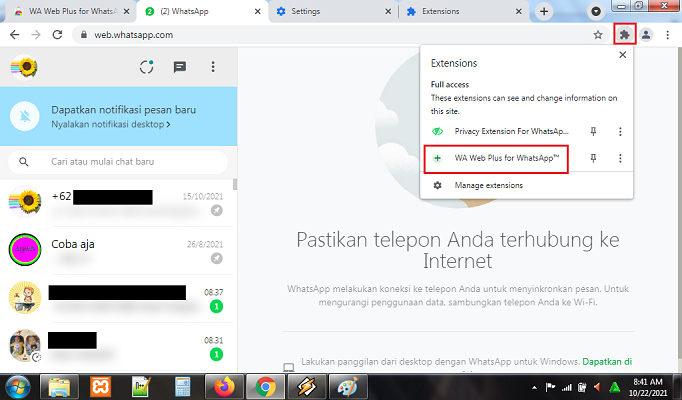Pin Privacy Extension For WhatsApp to toolbar
The height and width of the screenshot is (400, 682).
[x=593, y=131]
